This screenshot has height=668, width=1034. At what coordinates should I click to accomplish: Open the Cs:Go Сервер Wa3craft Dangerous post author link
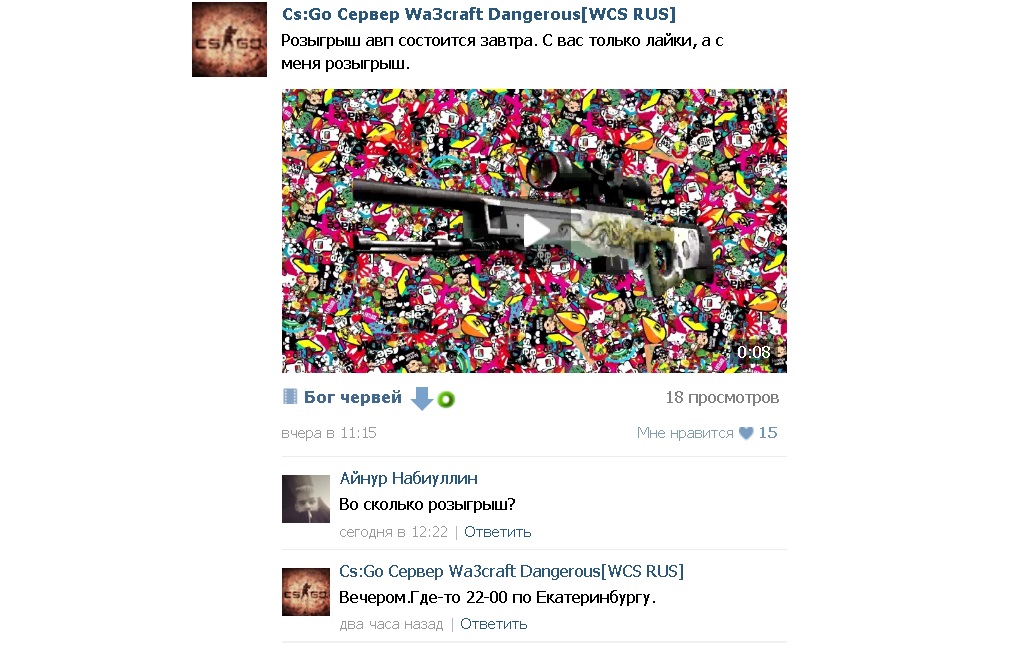[x=479, y=14]
